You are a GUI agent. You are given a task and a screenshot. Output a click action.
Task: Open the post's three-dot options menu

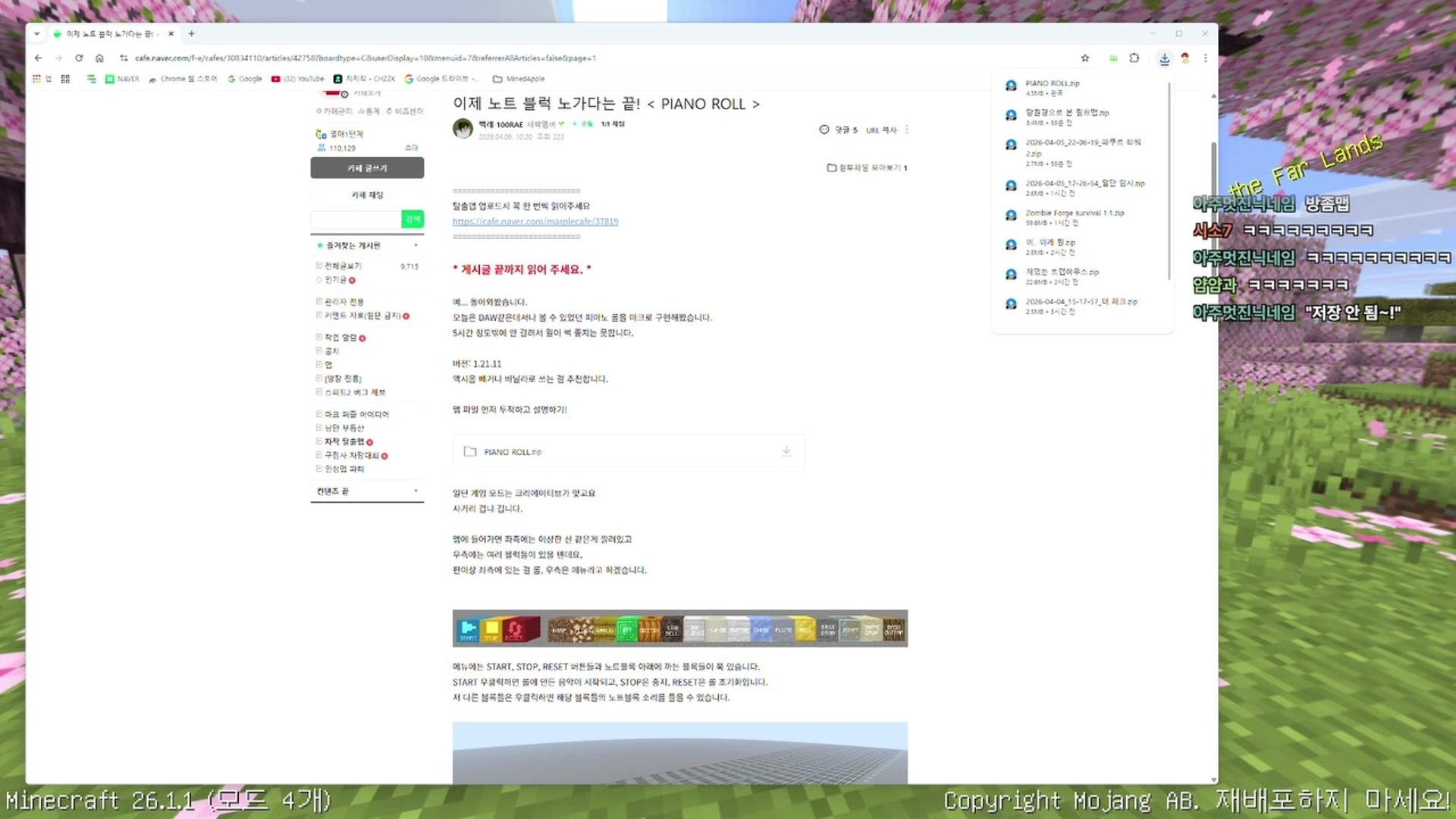[x=907, y=130]
